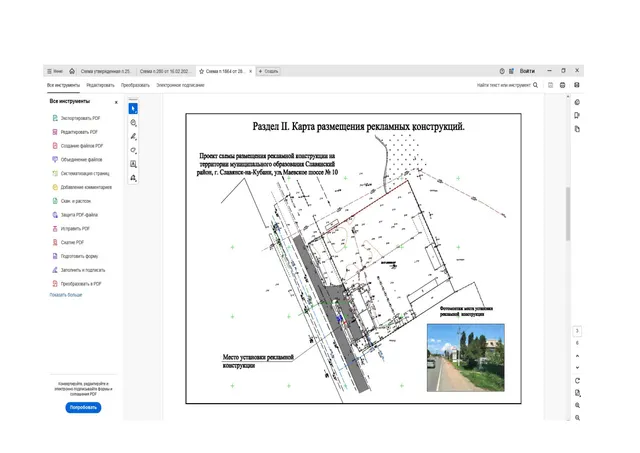Screen dimensions: 640x453
Task: Close the 'Все инструменты' side panel
Action: pyautogui.click(x=116, y=102)
